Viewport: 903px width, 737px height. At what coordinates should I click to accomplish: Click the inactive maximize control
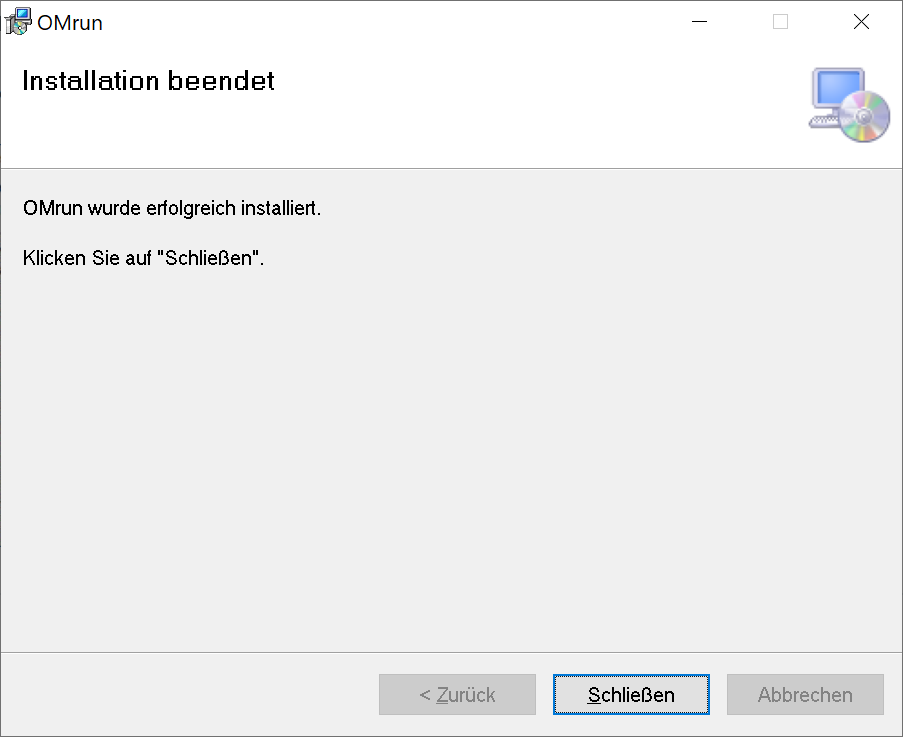point(779,21)
